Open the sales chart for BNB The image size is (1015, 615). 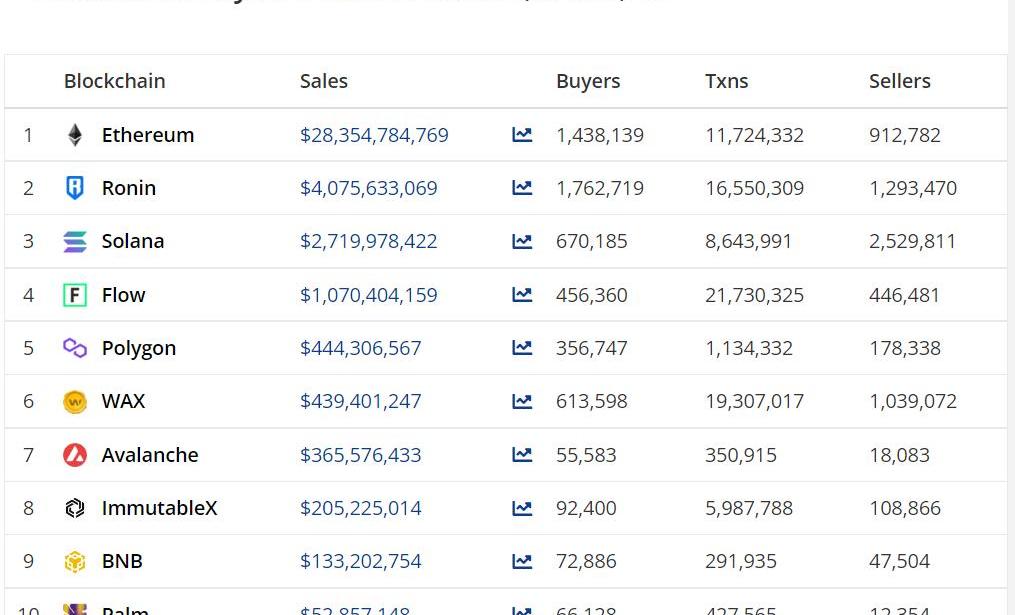point(522,561)
